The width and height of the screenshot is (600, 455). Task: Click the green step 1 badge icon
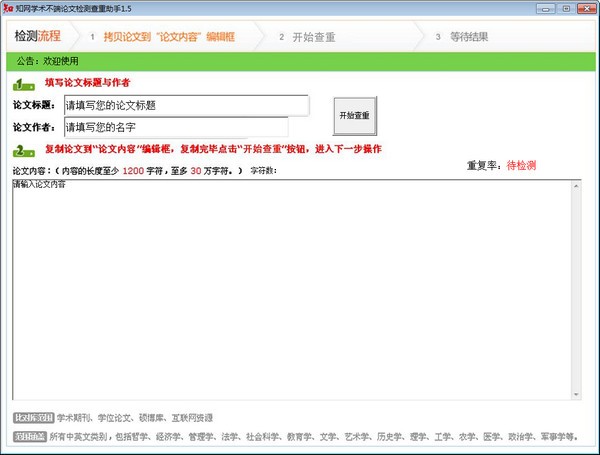point(25,85)
